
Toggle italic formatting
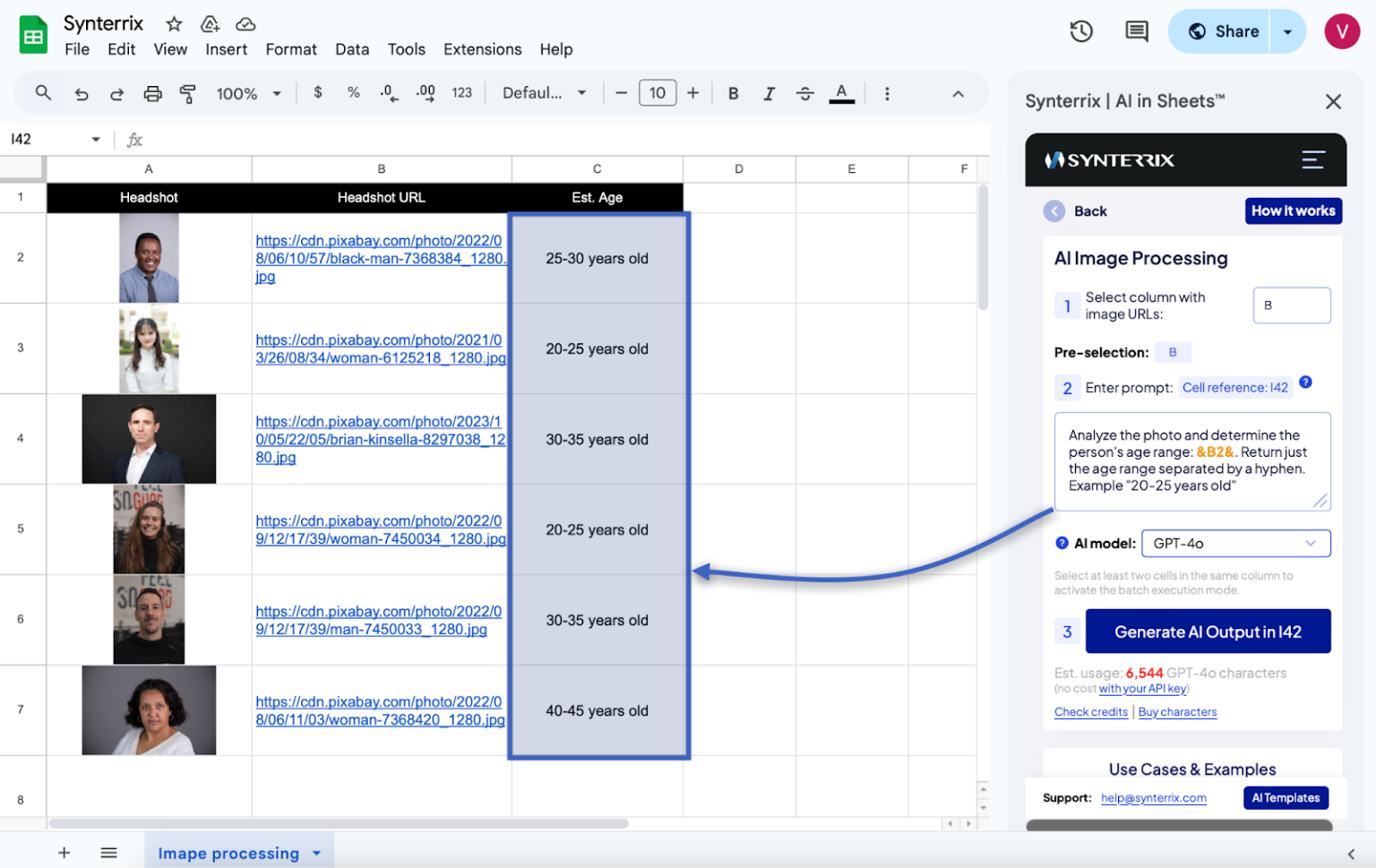(769, 92)
